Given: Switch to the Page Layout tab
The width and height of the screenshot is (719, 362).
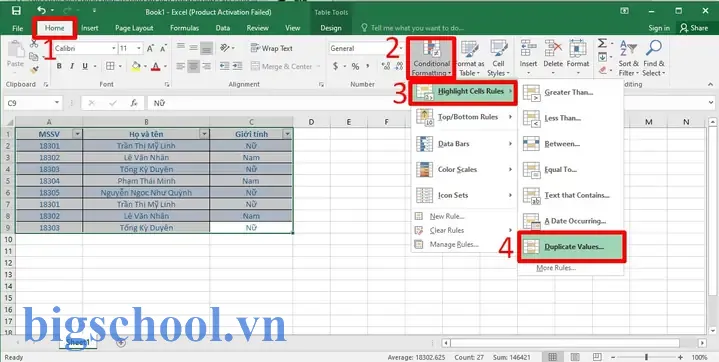Looking at the screenshot, I should point(134,28).
